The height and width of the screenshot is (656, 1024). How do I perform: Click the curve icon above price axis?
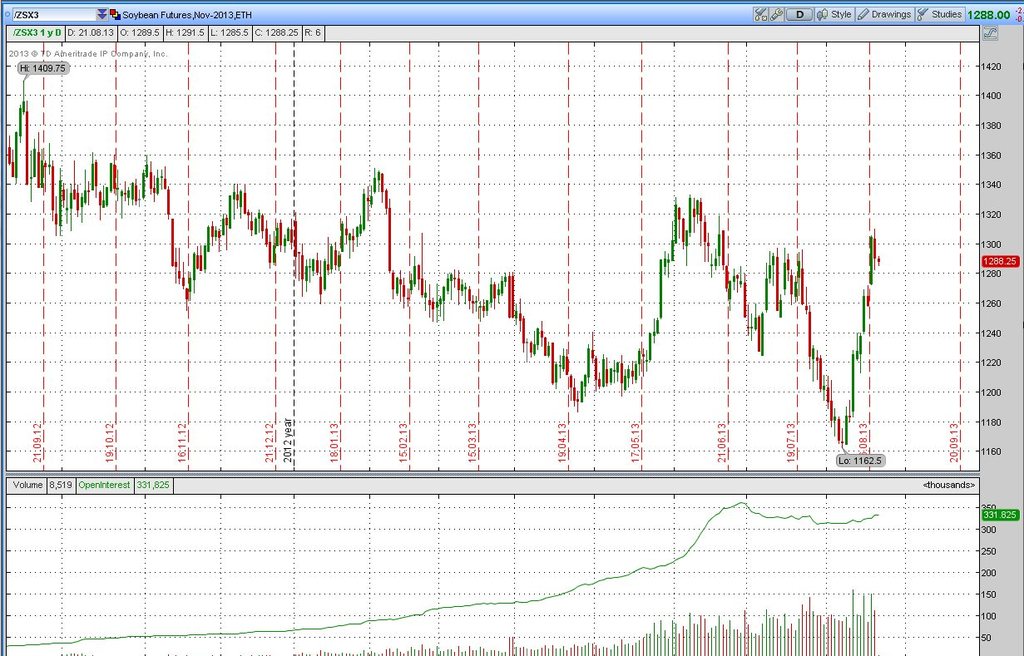click(x=991, y=33)
